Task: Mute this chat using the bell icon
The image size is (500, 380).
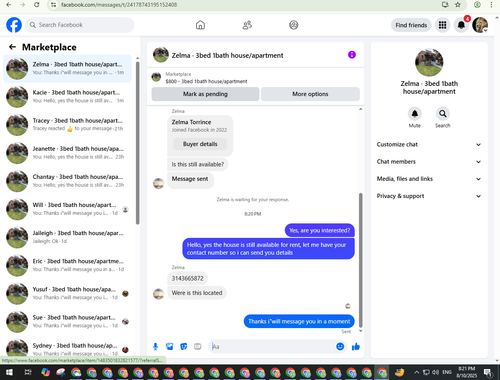Action: coord(415,114)
